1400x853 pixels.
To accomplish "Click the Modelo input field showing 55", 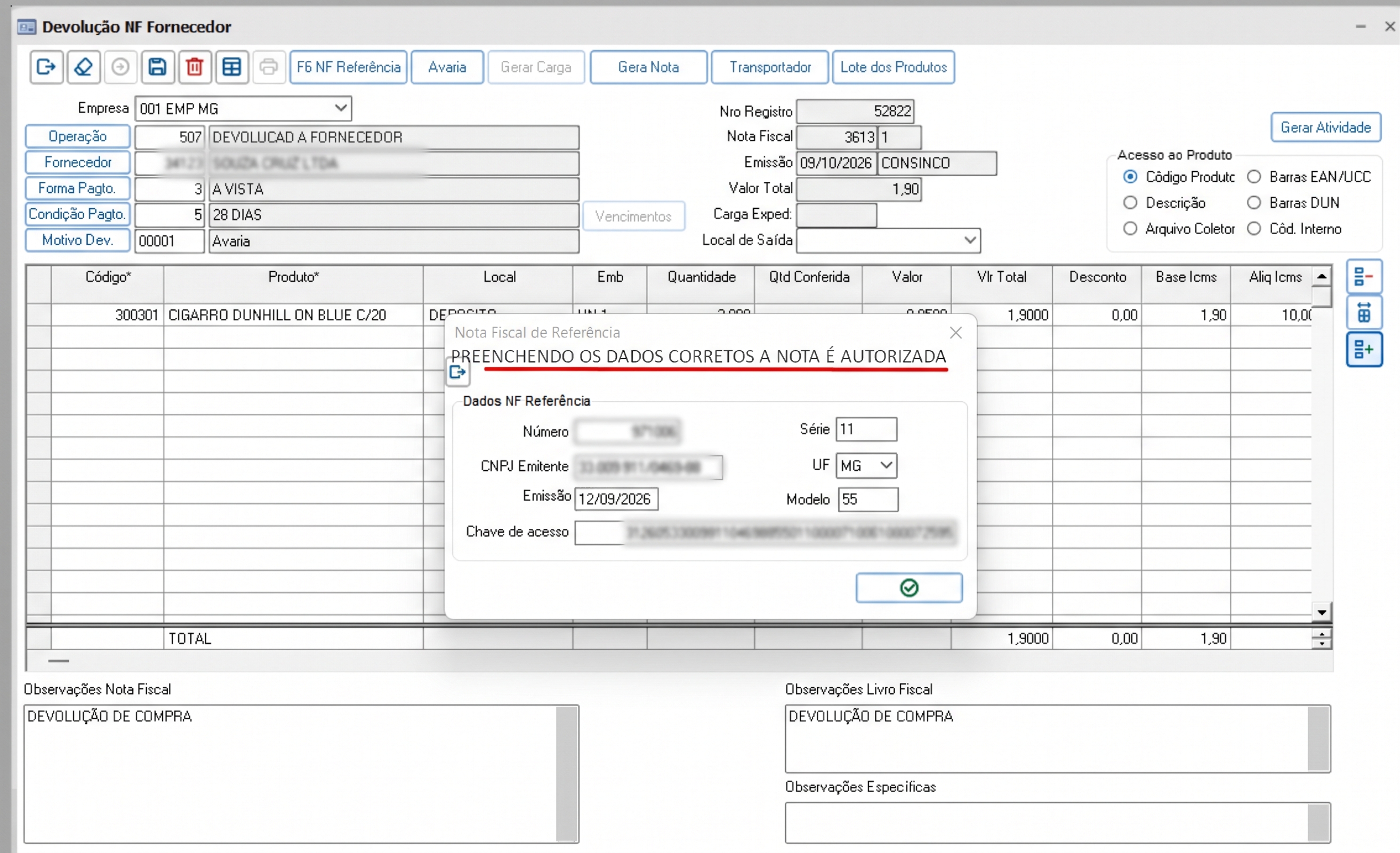I will pyautogui.click(x=868, y=500).
